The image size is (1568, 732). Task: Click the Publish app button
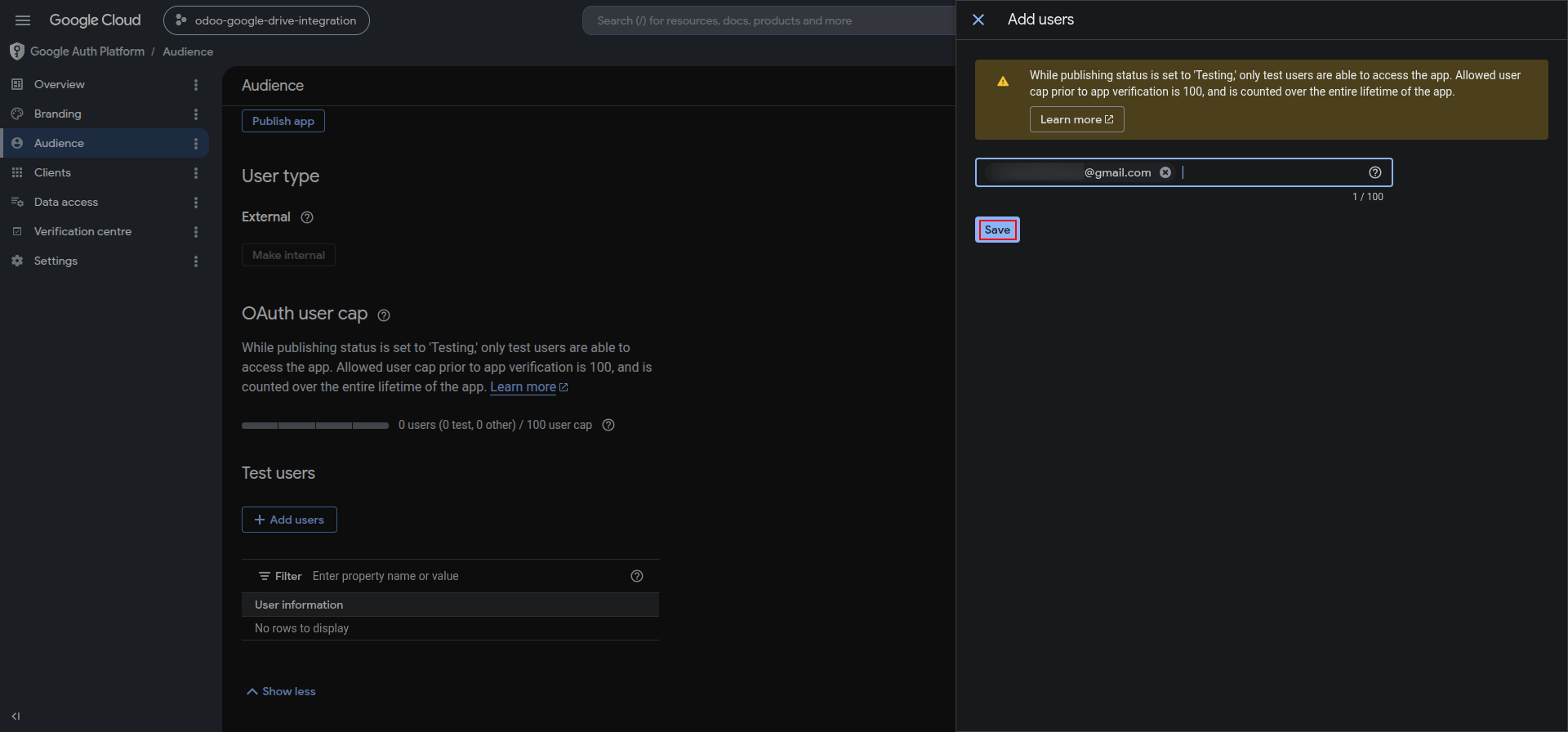click(x=283, y=121)
